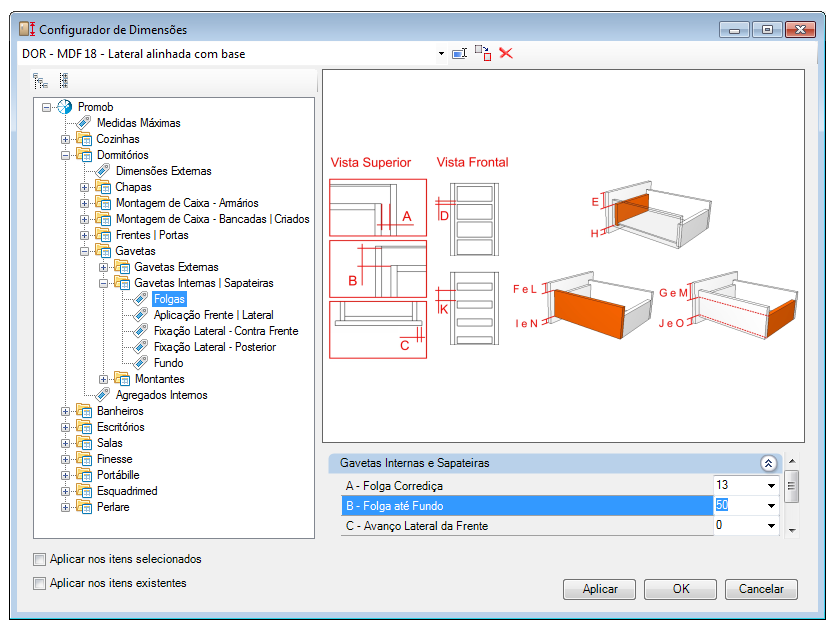Click the Gavetas folder icon

click(103, 251)
